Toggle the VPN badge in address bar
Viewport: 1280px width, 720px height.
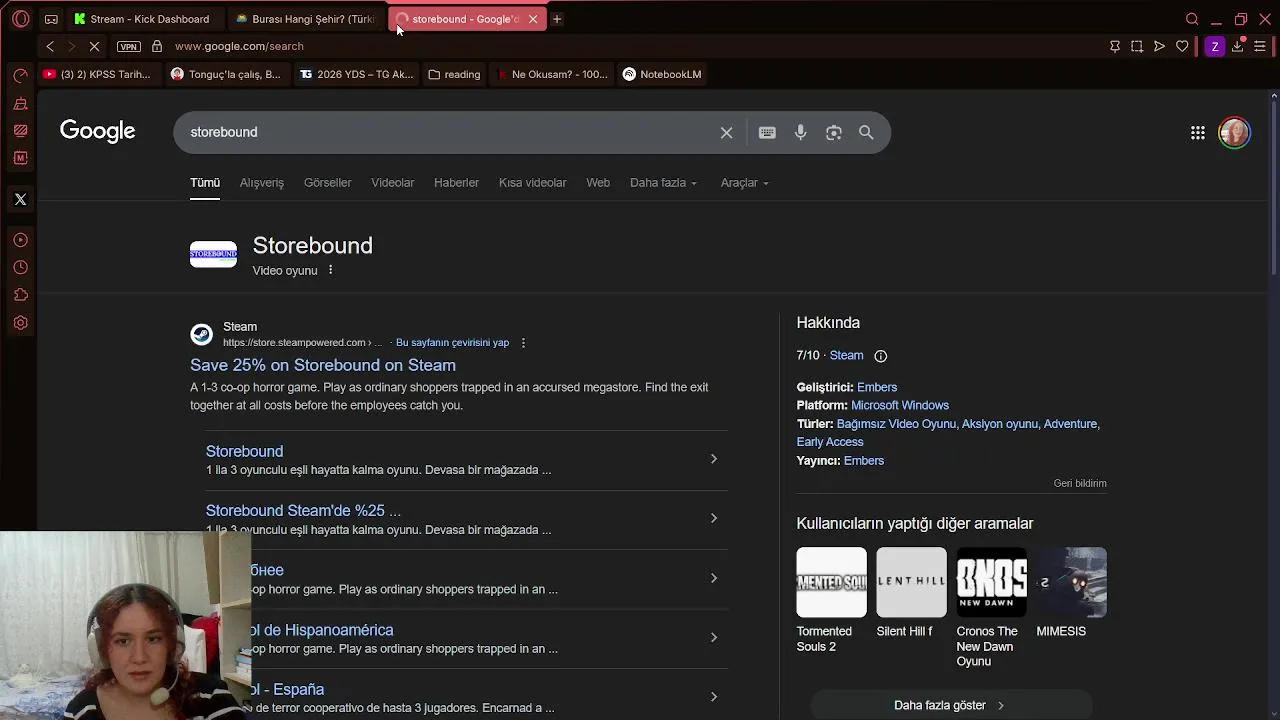click(x=129, y=46)
